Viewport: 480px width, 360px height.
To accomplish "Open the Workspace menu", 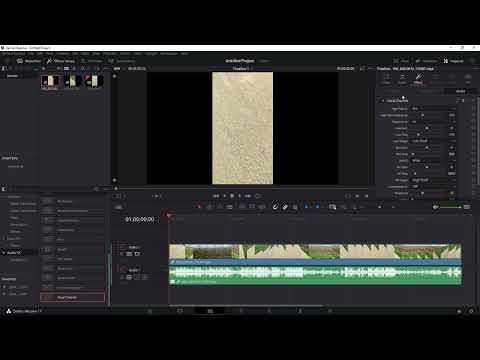I will (x=169, y=53).
